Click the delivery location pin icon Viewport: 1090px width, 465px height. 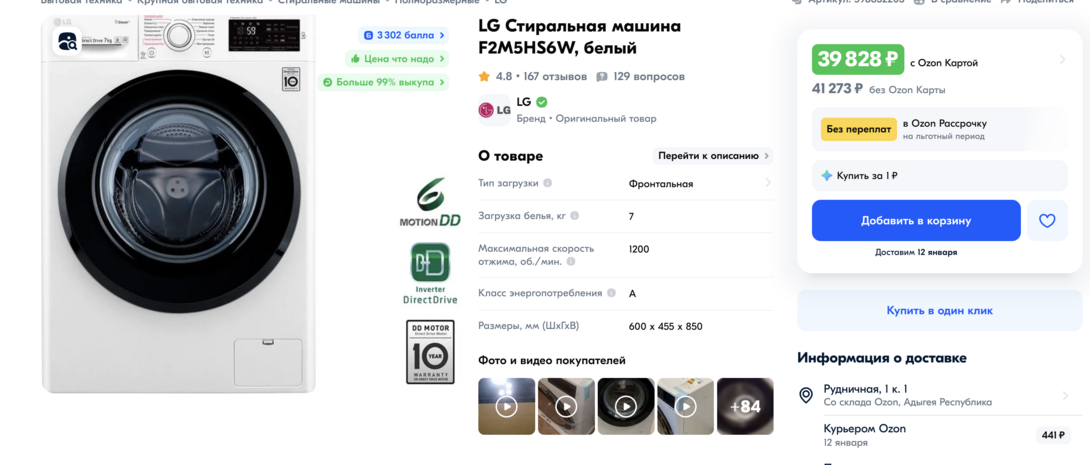(x=806, y=395)
